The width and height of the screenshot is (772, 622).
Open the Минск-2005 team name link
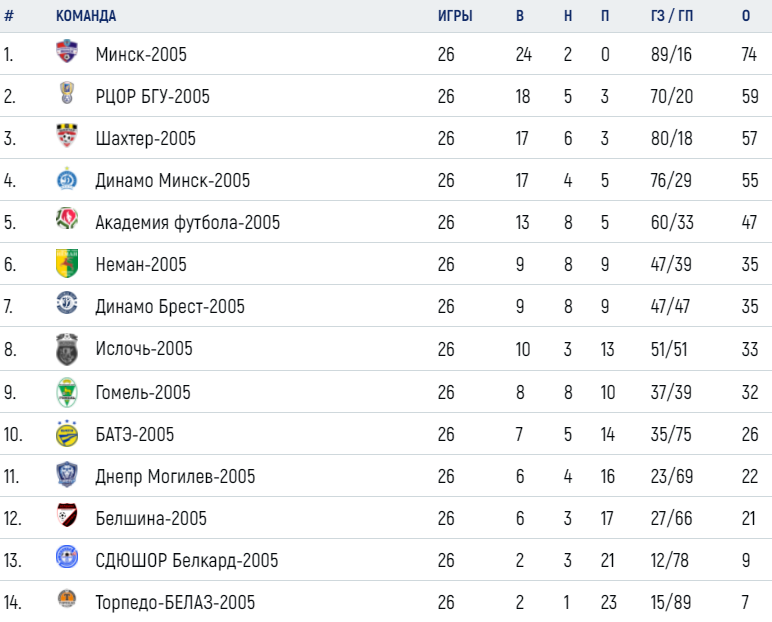(141, 54)
